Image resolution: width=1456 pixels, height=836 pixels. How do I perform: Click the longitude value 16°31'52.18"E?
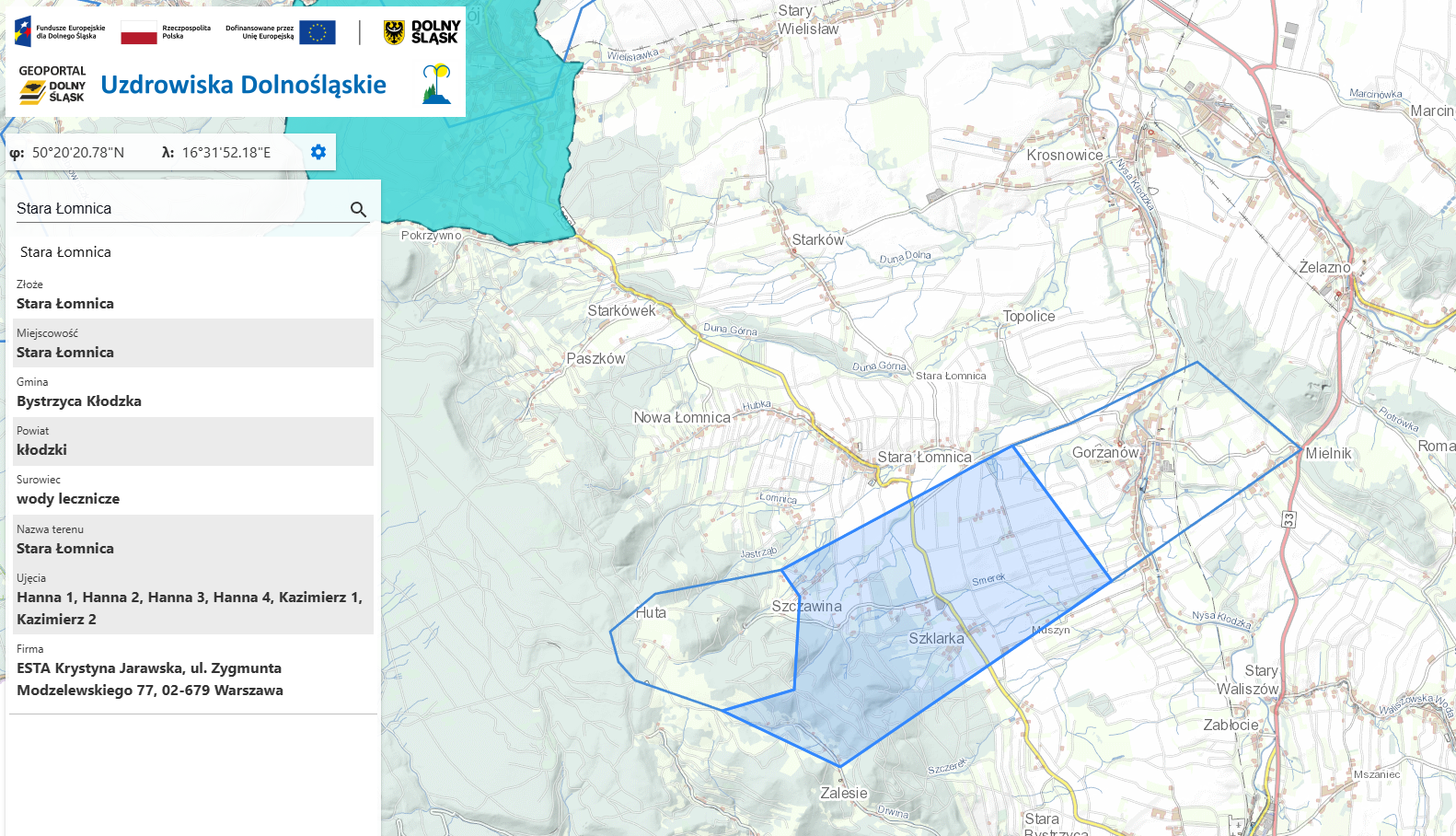(x=226, y=153)
